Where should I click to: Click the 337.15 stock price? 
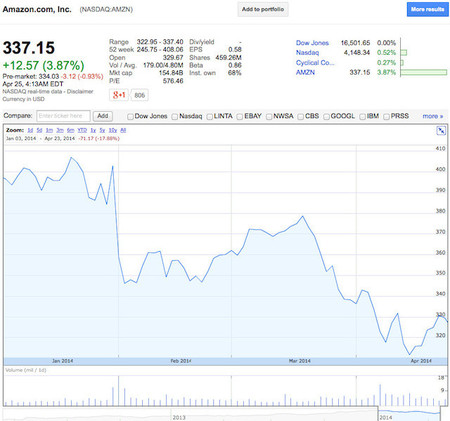pos(29,48)
